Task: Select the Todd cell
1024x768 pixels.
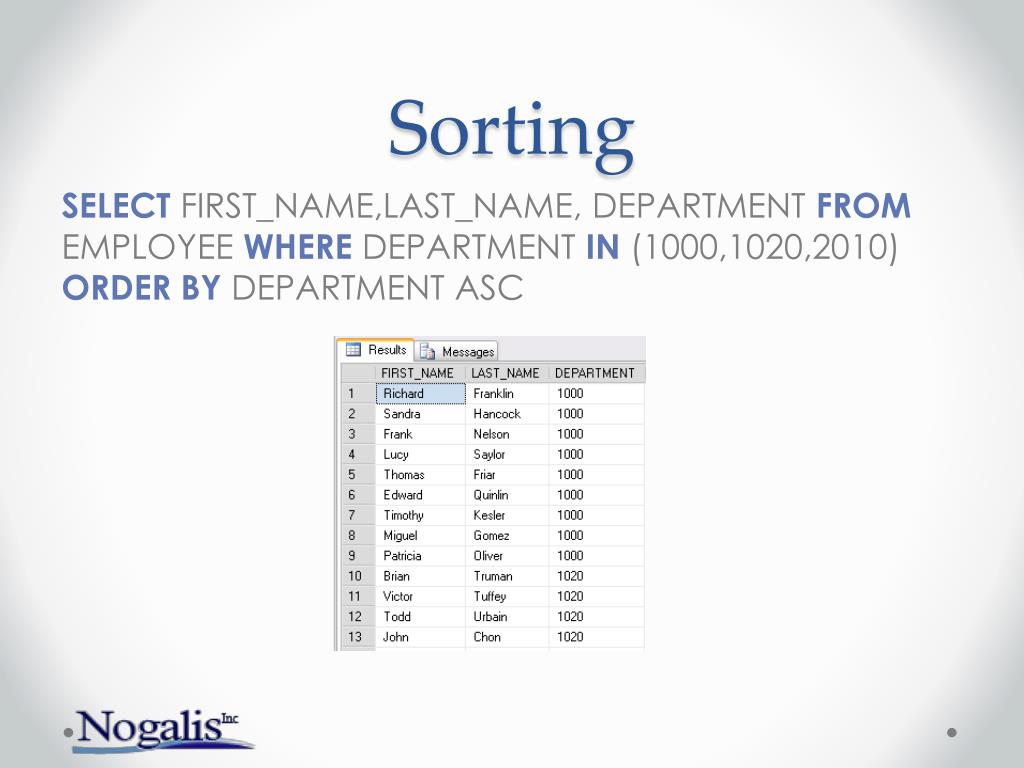Action: [x=421, y=616]
